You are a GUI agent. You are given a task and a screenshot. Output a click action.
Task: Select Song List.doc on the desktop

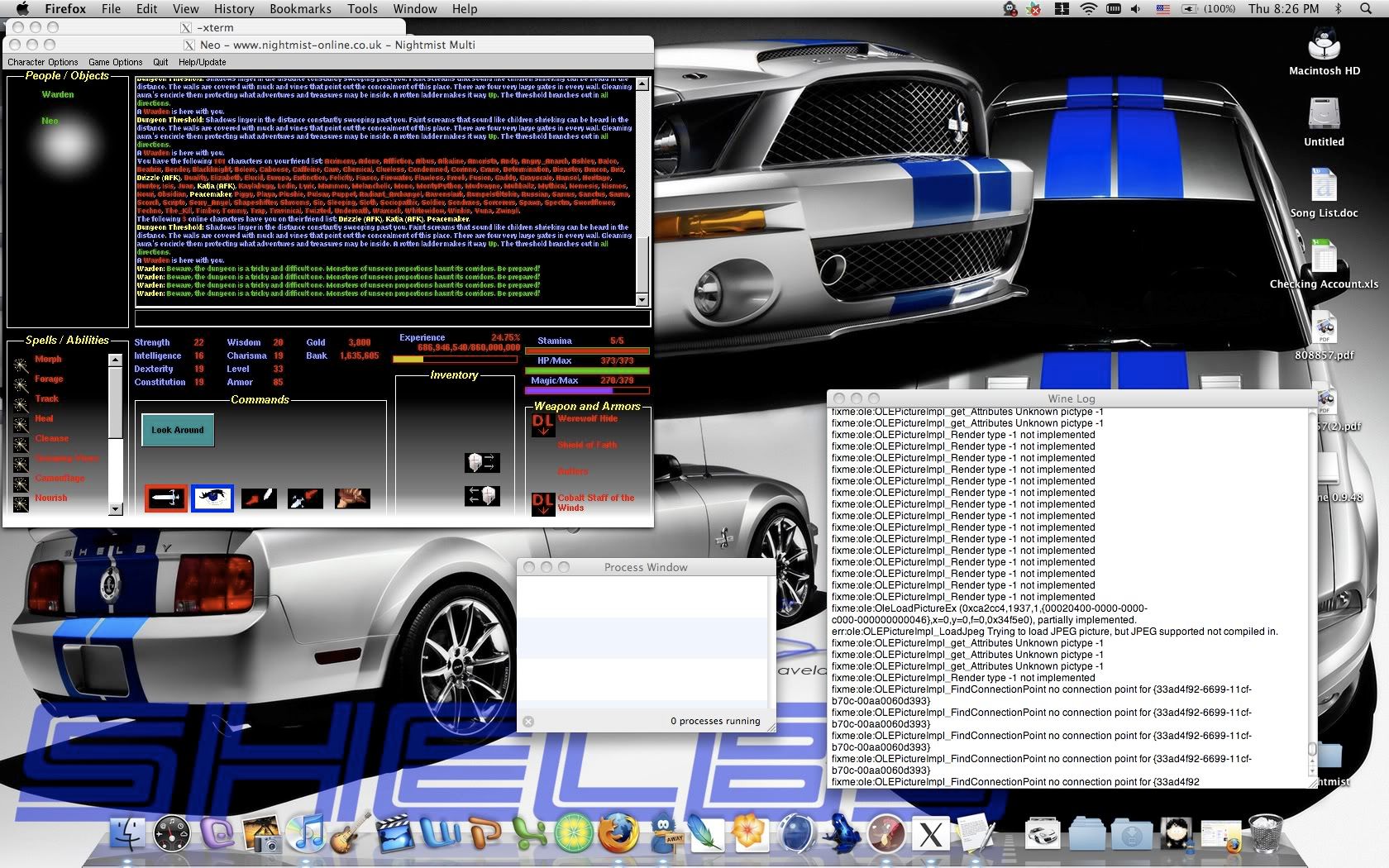pyautogui.click(x=1324, y=193)
